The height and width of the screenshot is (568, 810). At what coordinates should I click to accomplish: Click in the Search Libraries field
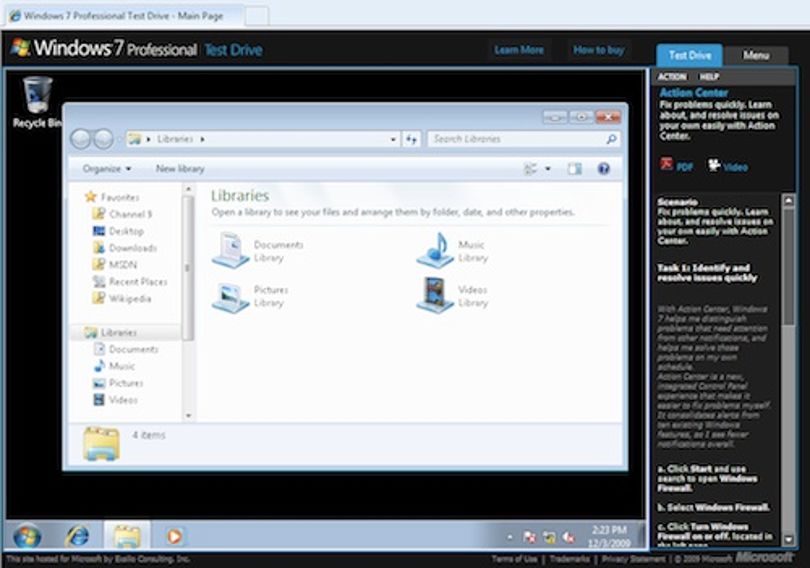point(524,139)
